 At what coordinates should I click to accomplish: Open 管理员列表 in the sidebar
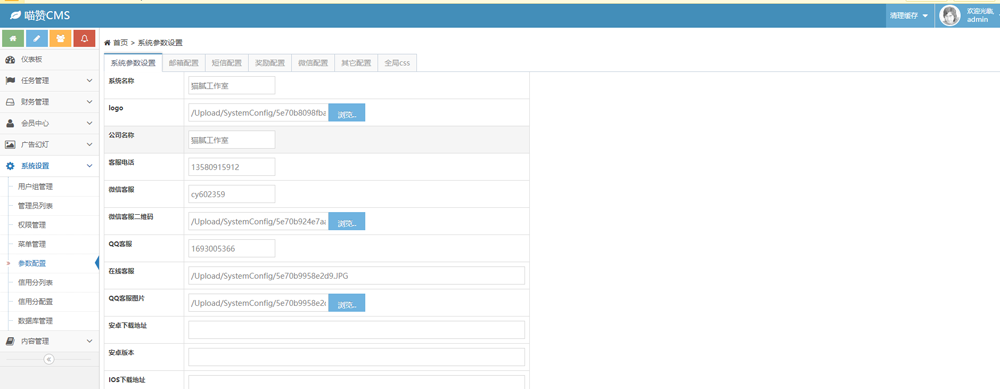pyautogui.click(x=35, y=206)
